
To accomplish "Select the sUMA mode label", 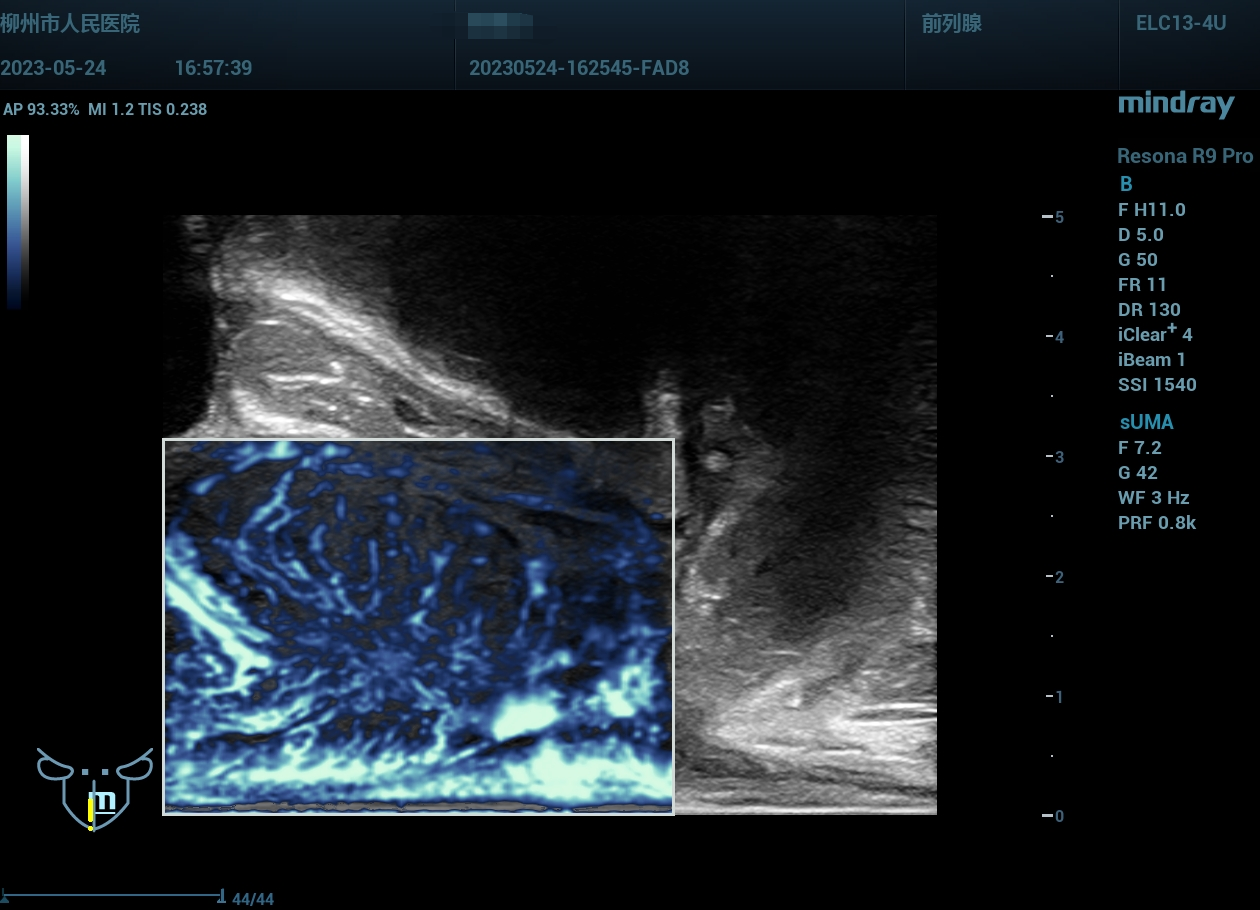I will (x=1146, y=422).
